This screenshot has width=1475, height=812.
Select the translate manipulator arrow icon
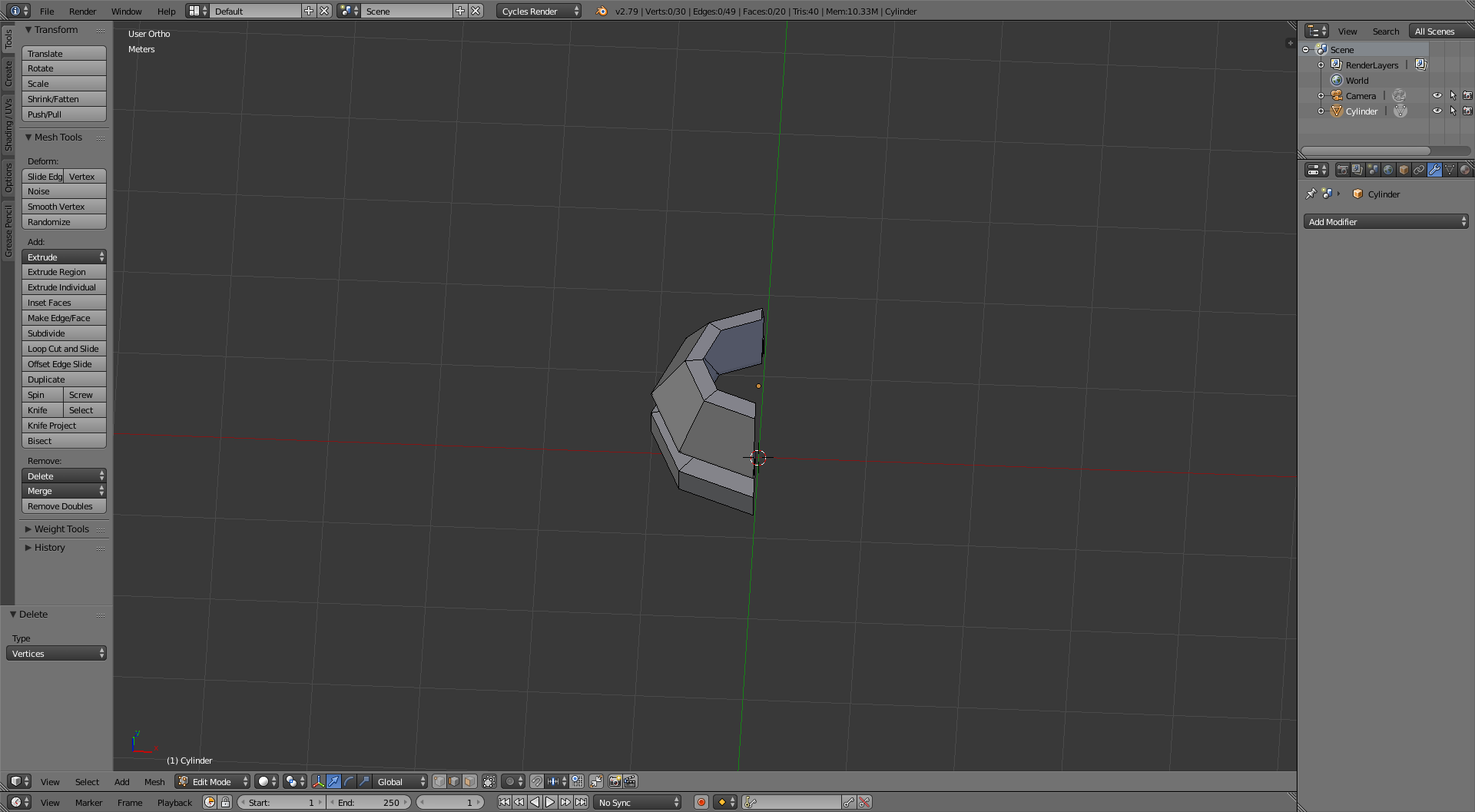click(334, 781)
